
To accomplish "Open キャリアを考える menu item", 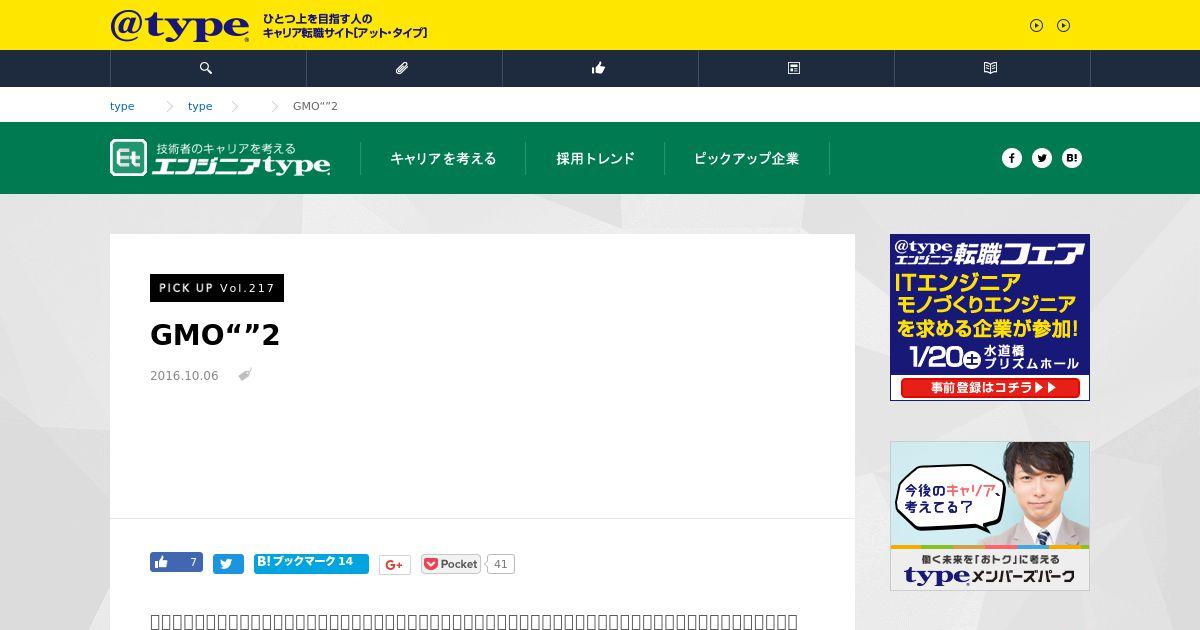I will pyautogui.click(x=443, y=158).
